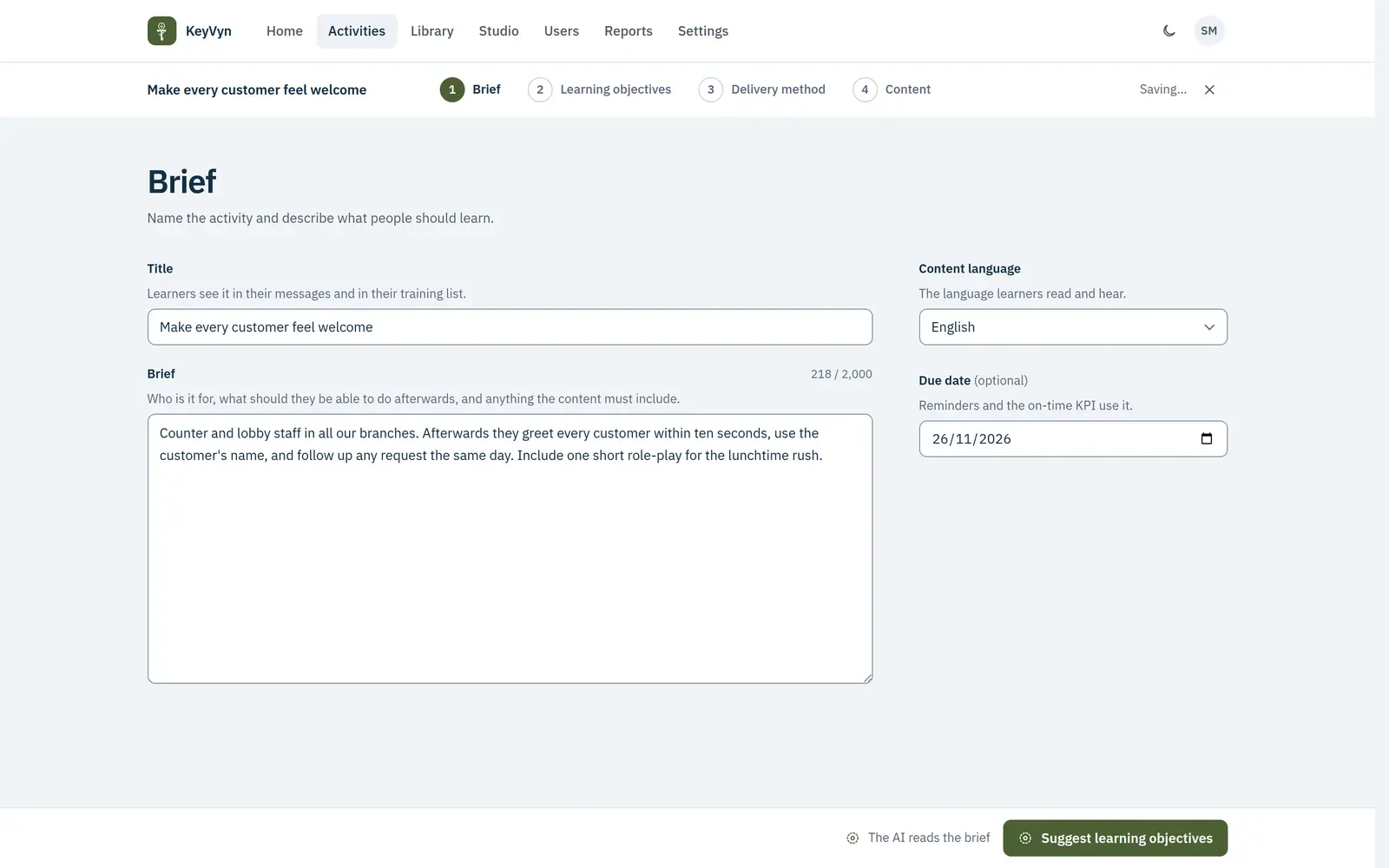Open the Settings menu
Viewport: 1389px width, 868px height.
[703, 31]
